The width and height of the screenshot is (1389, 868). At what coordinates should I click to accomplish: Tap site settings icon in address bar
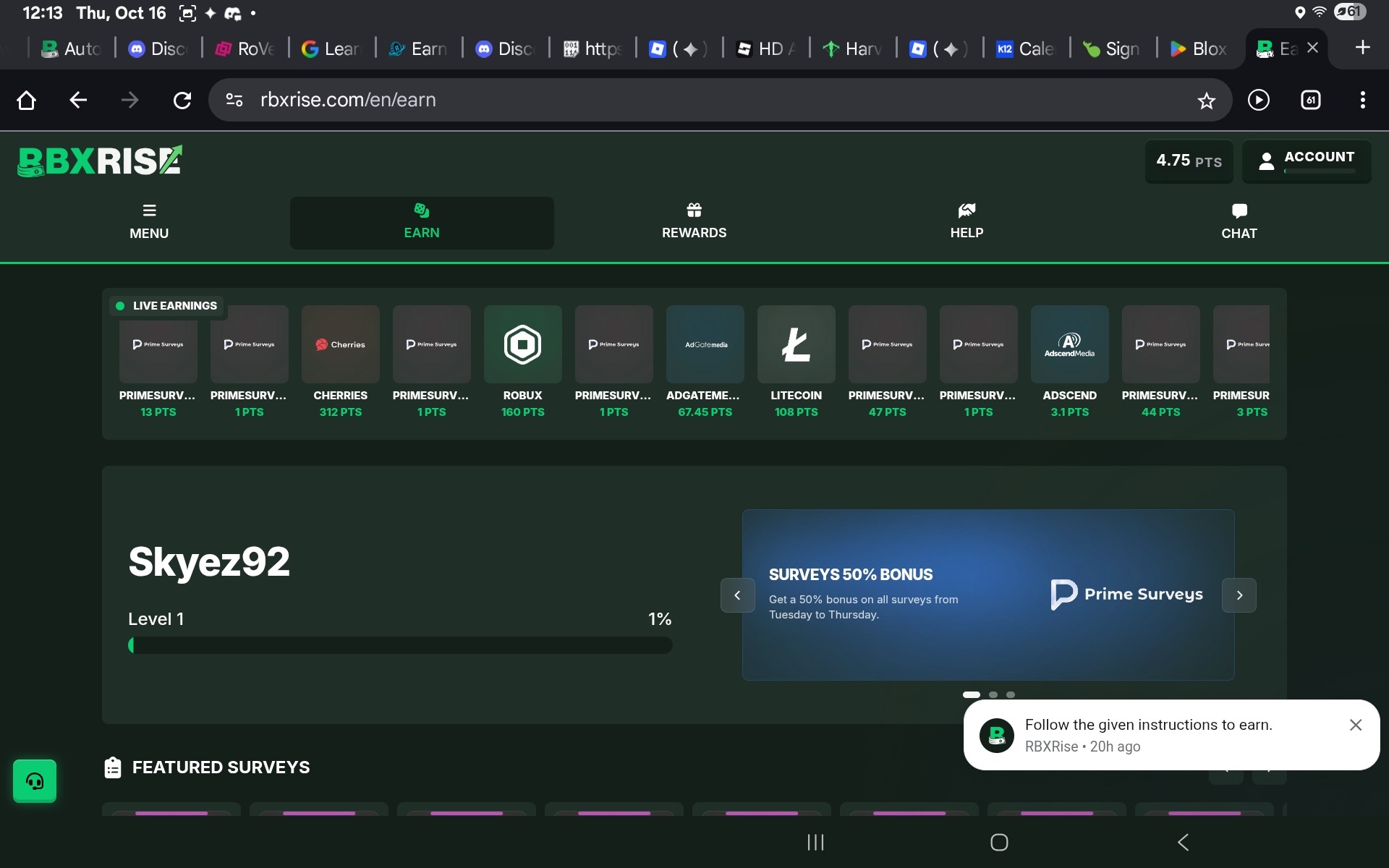pos(234,100)
